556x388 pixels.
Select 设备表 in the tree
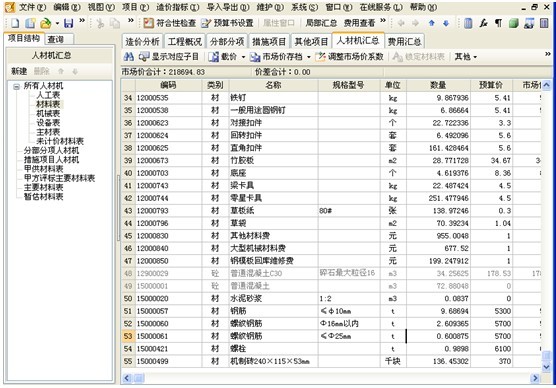tap(48, 123)
